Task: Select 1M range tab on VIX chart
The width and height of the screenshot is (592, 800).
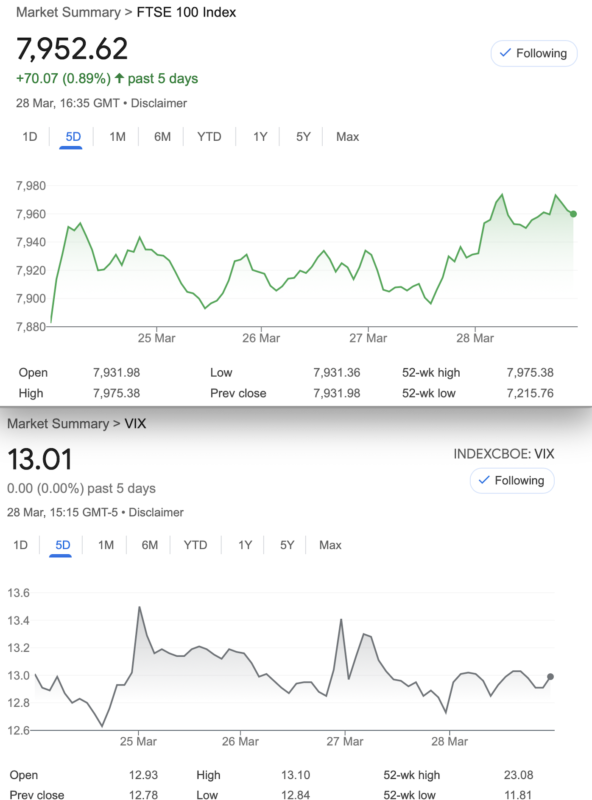Action: pos(106,545)
